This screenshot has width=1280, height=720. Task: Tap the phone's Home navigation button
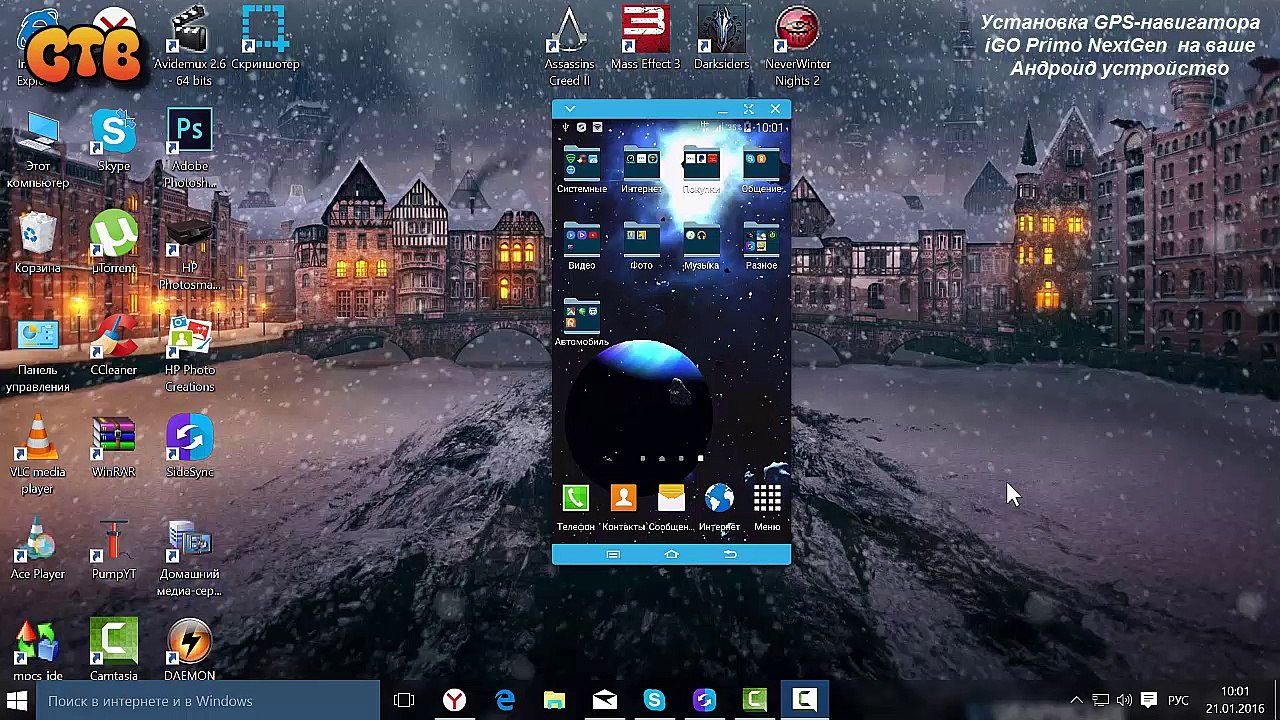[671, 554]
